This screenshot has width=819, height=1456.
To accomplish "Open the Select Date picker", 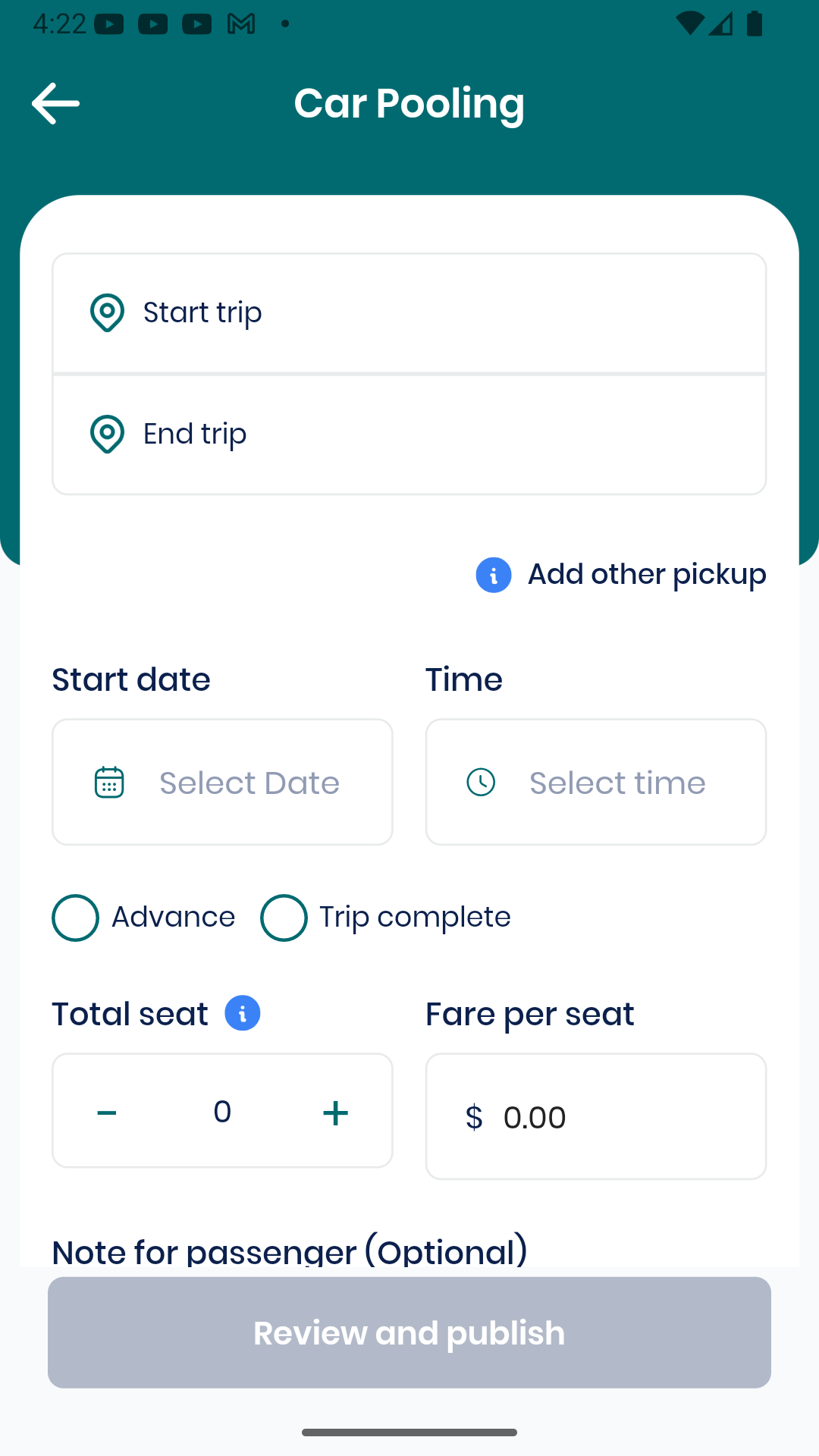I will point(222,782).
